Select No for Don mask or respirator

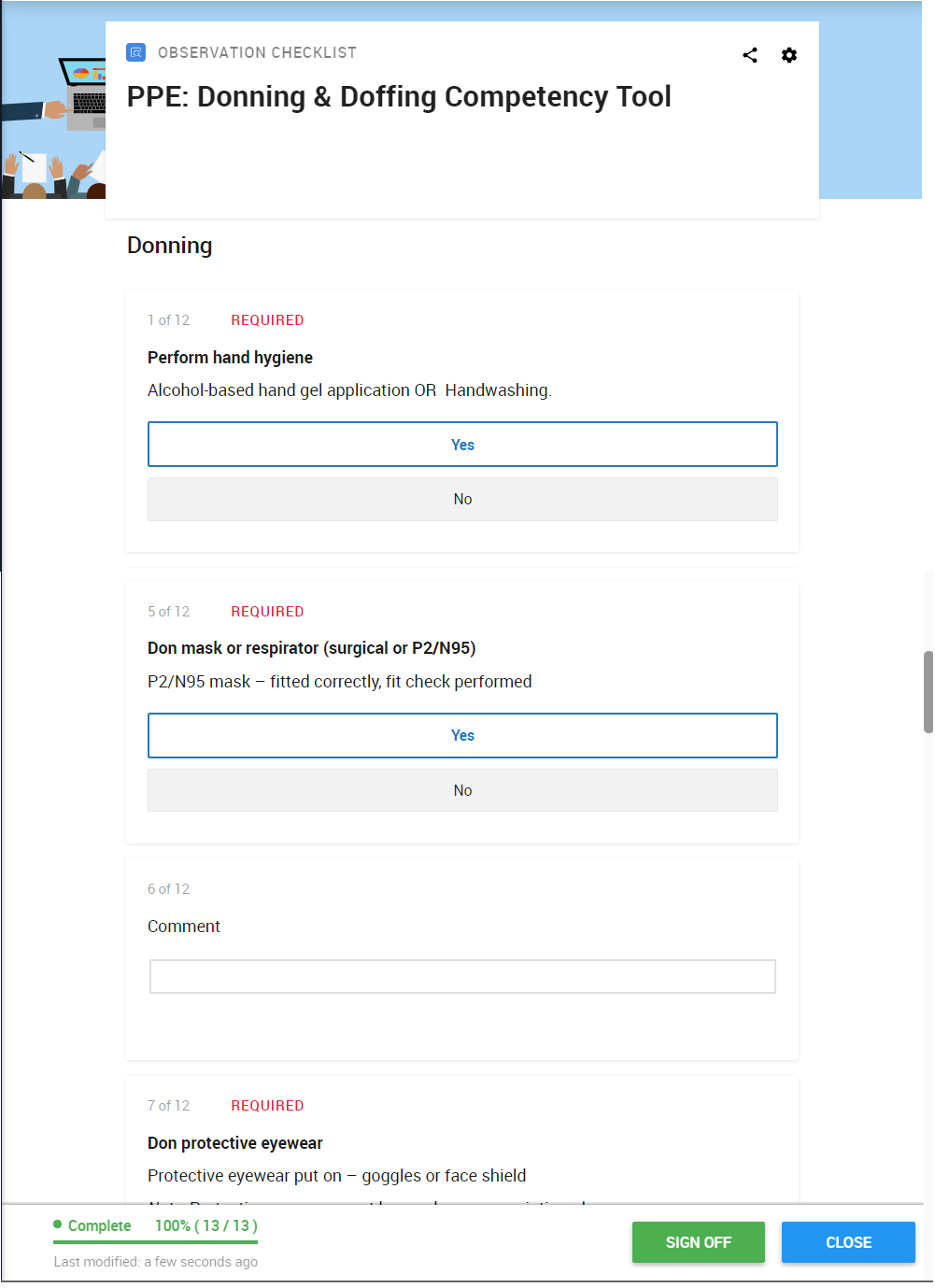462,790
